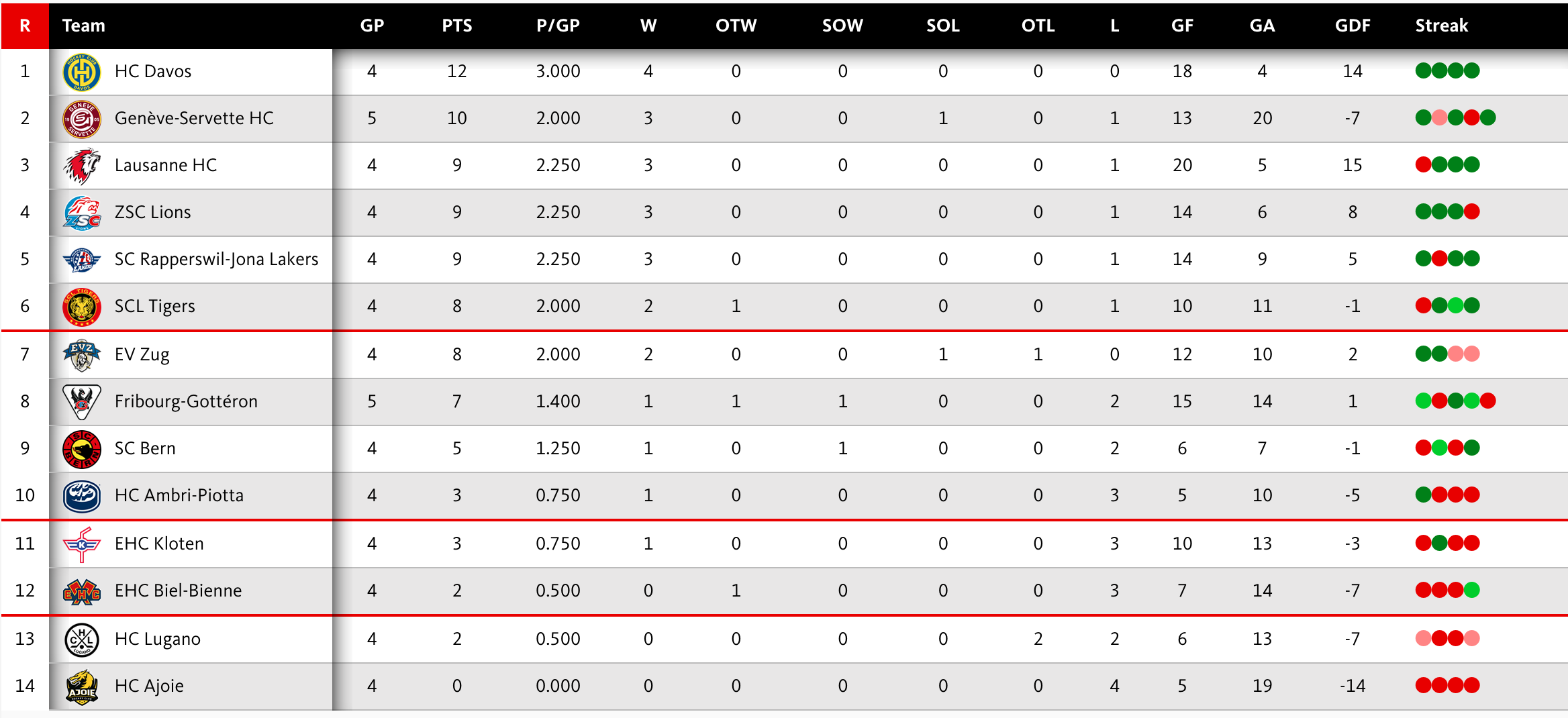Viewport: 1568px width, 718px height.
Task: Select the SC Bern bear logo
Action: pyautogui.click(x=81, y=449)
